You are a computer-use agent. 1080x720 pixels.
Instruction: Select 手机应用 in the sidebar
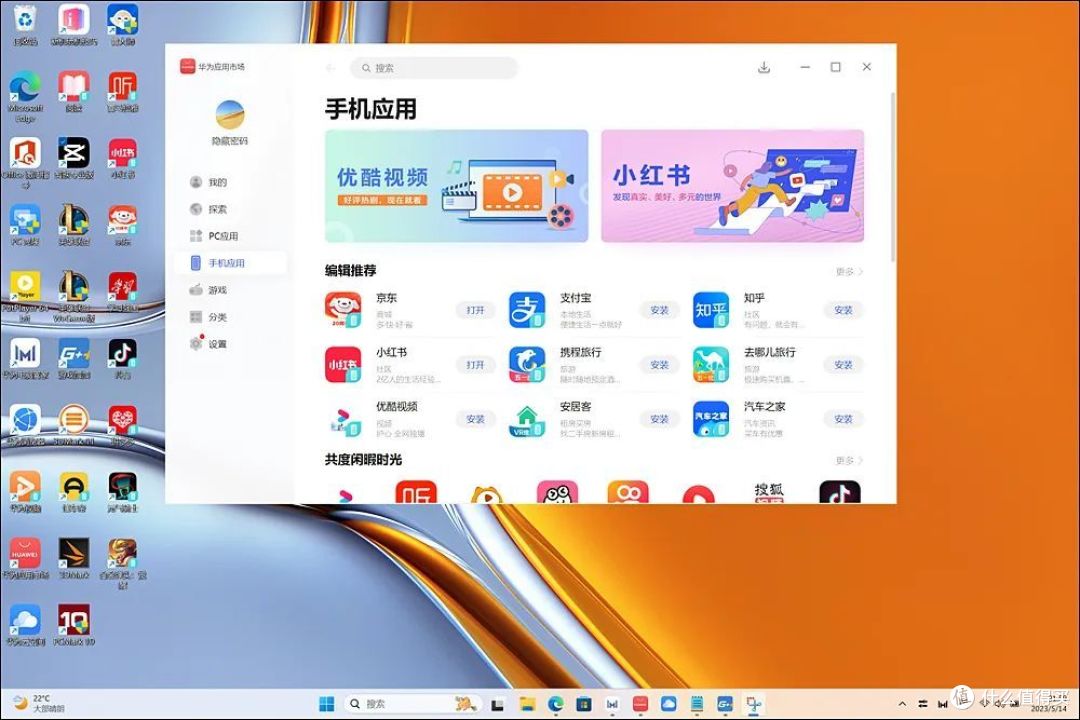tap(230, 263)
